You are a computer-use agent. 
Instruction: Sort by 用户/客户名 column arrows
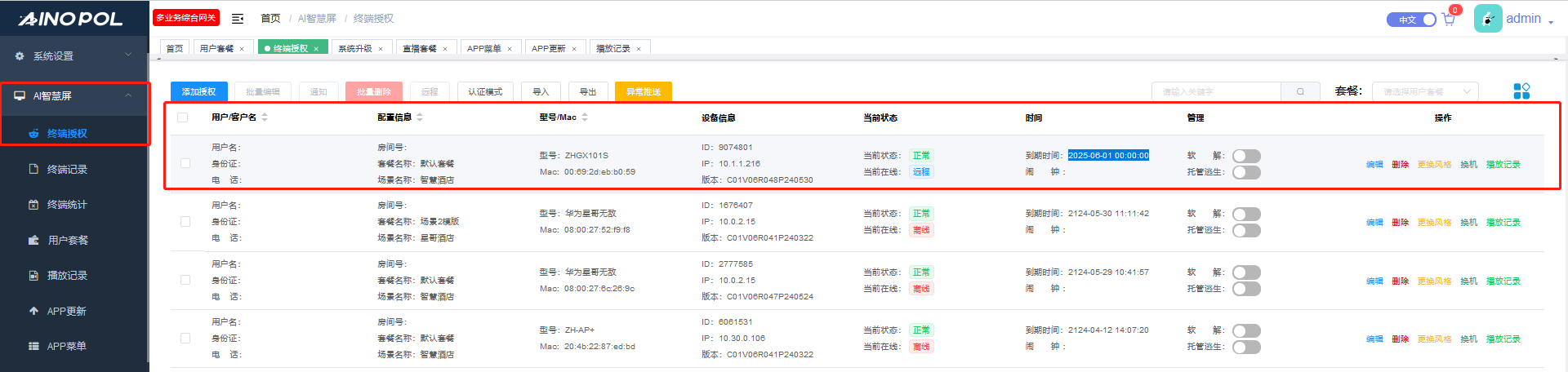click(265, 117)
